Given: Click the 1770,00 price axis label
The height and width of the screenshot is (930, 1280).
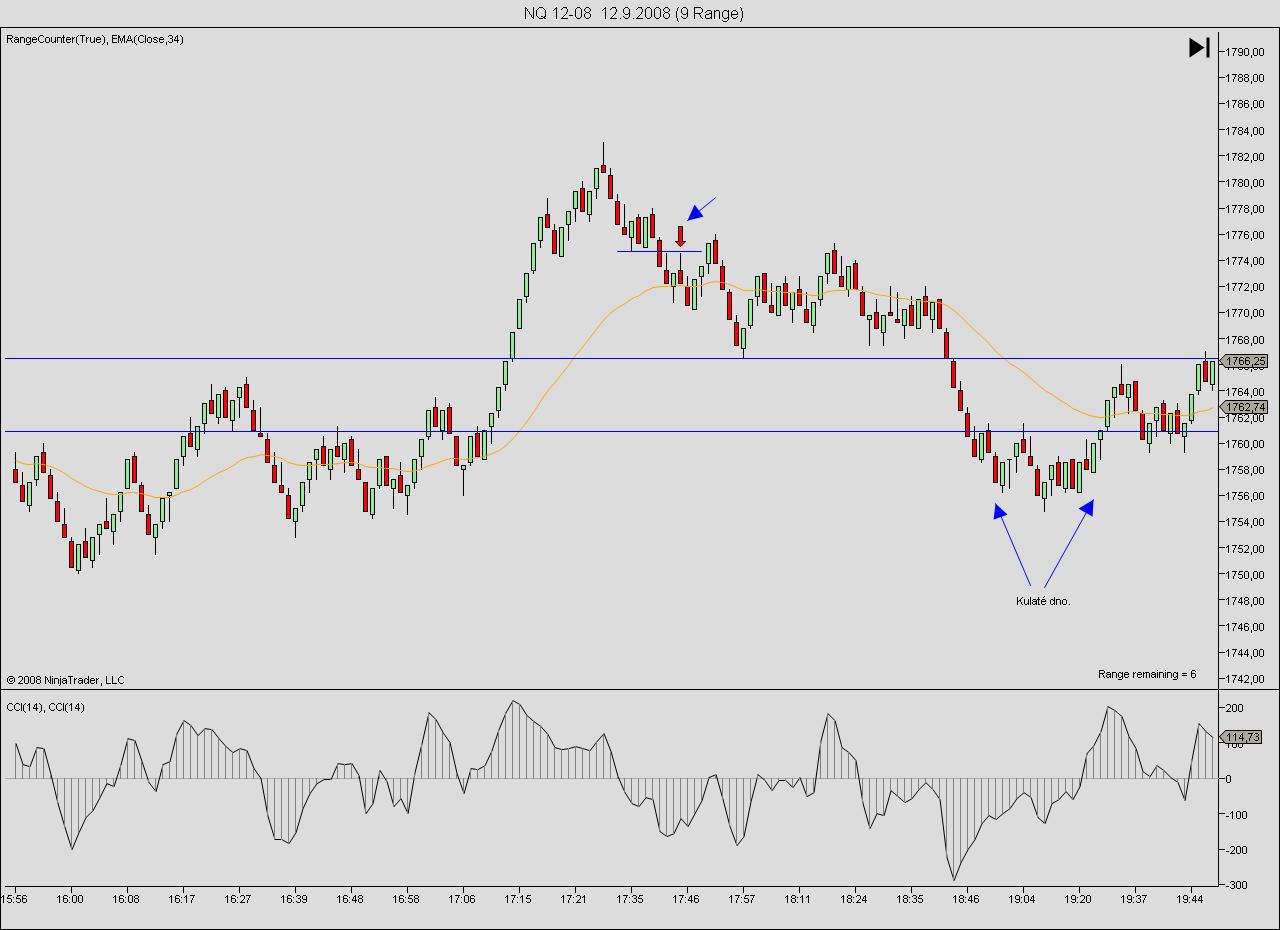Looking at the screenshot, I should point(1246,313).
